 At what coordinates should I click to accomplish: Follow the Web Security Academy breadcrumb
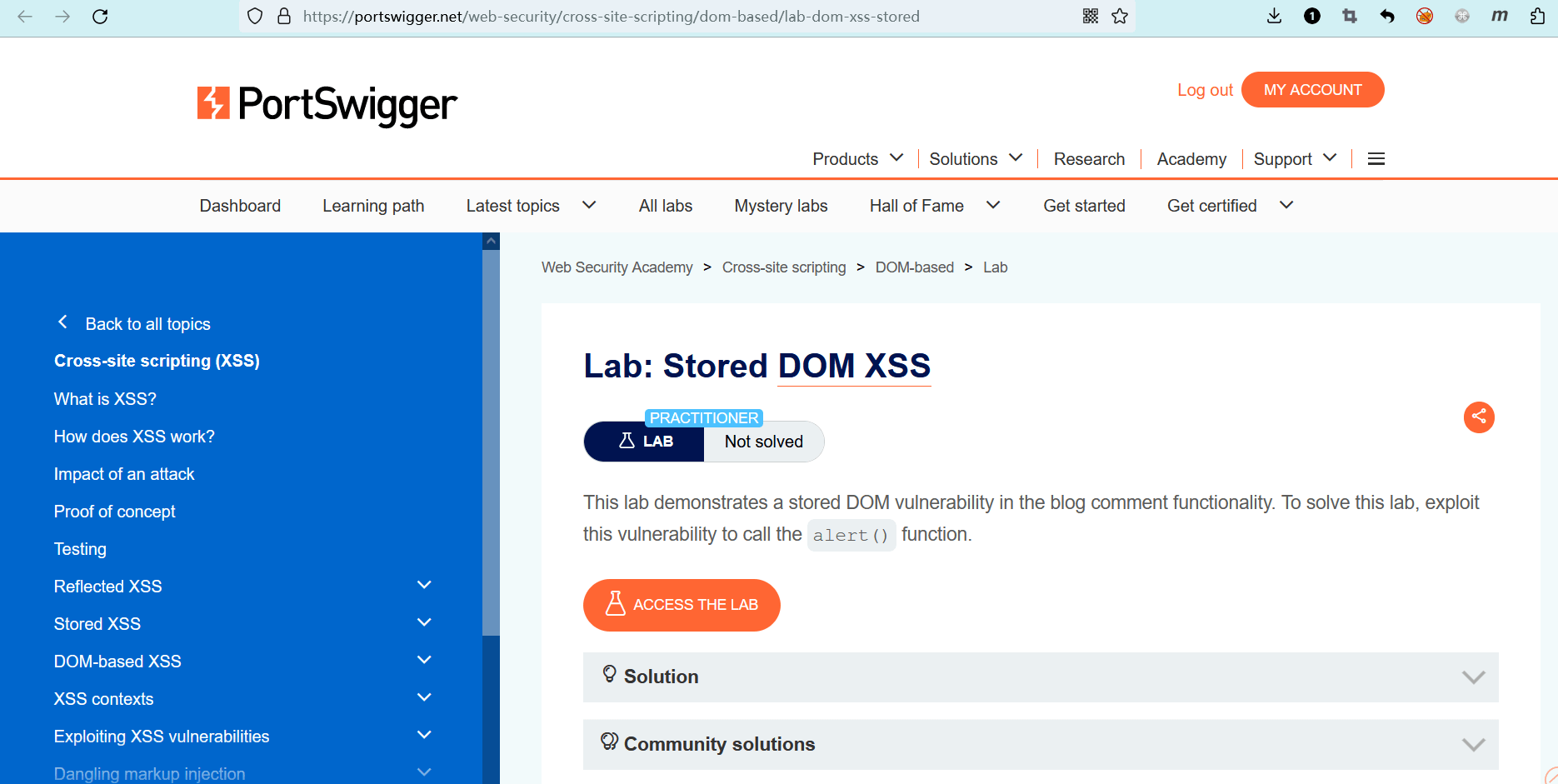[617, 267]
